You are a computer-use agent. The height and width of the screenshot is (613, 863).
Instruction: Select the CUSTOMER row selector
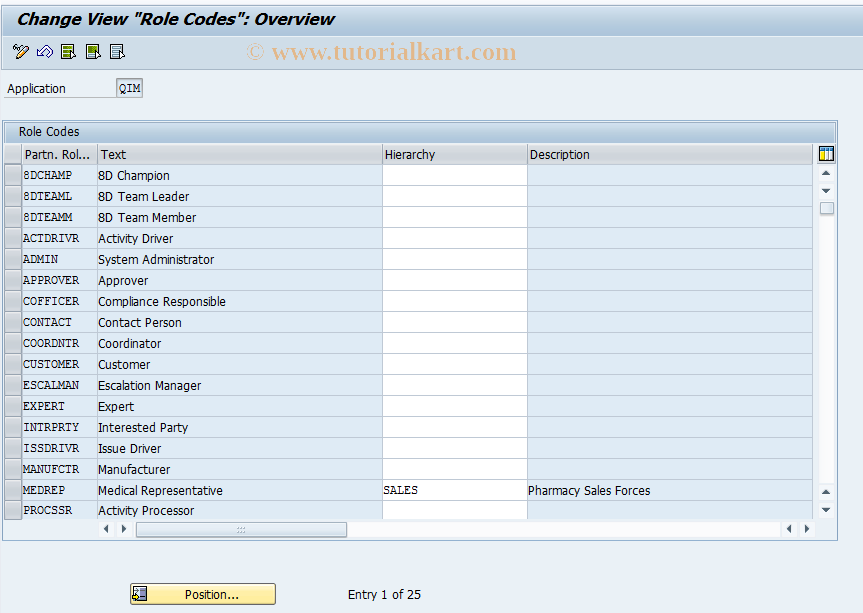pos(12,364)
